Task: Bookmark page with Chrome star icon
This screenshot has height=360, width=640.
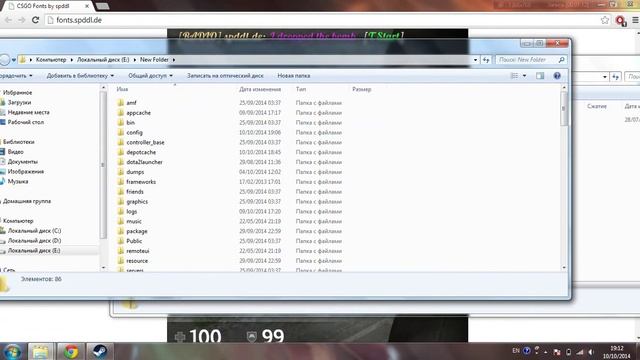Action: click(605, 20)
